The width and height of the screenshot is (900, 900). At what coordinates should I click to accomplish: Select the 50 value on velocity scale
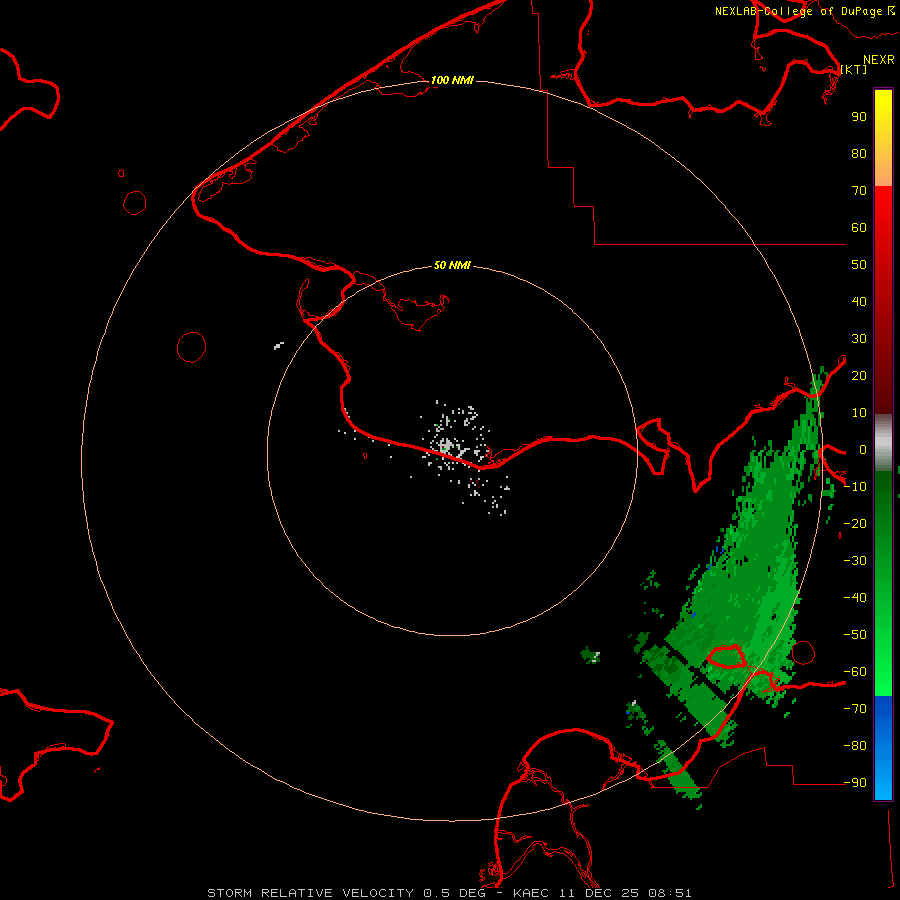859,265
